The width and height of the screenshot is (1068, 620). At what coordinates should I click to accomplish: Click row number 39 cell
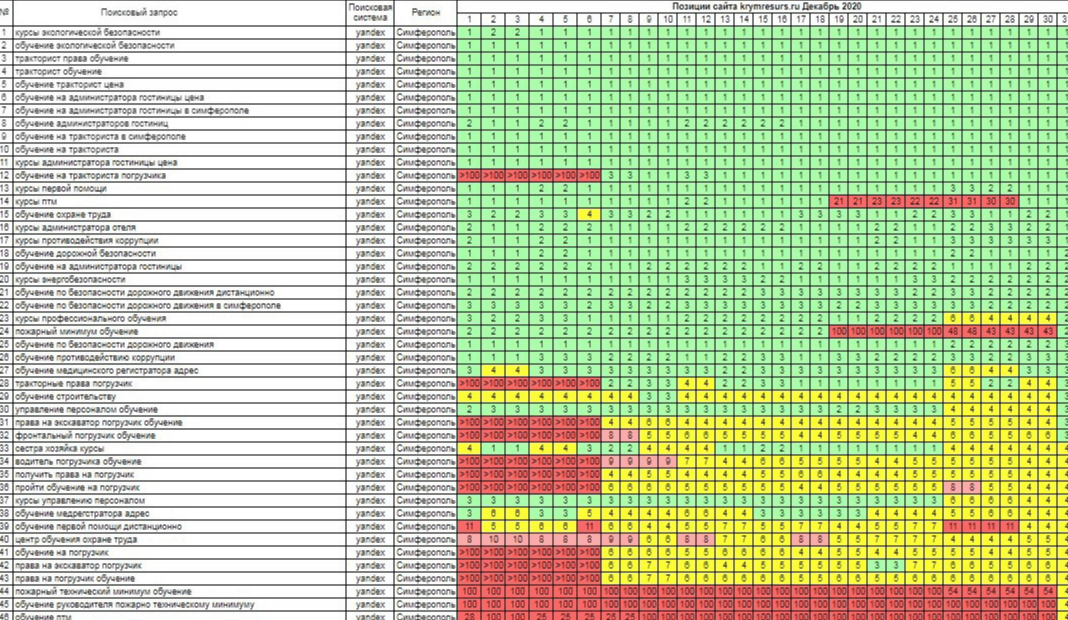(x=6, y=526)
